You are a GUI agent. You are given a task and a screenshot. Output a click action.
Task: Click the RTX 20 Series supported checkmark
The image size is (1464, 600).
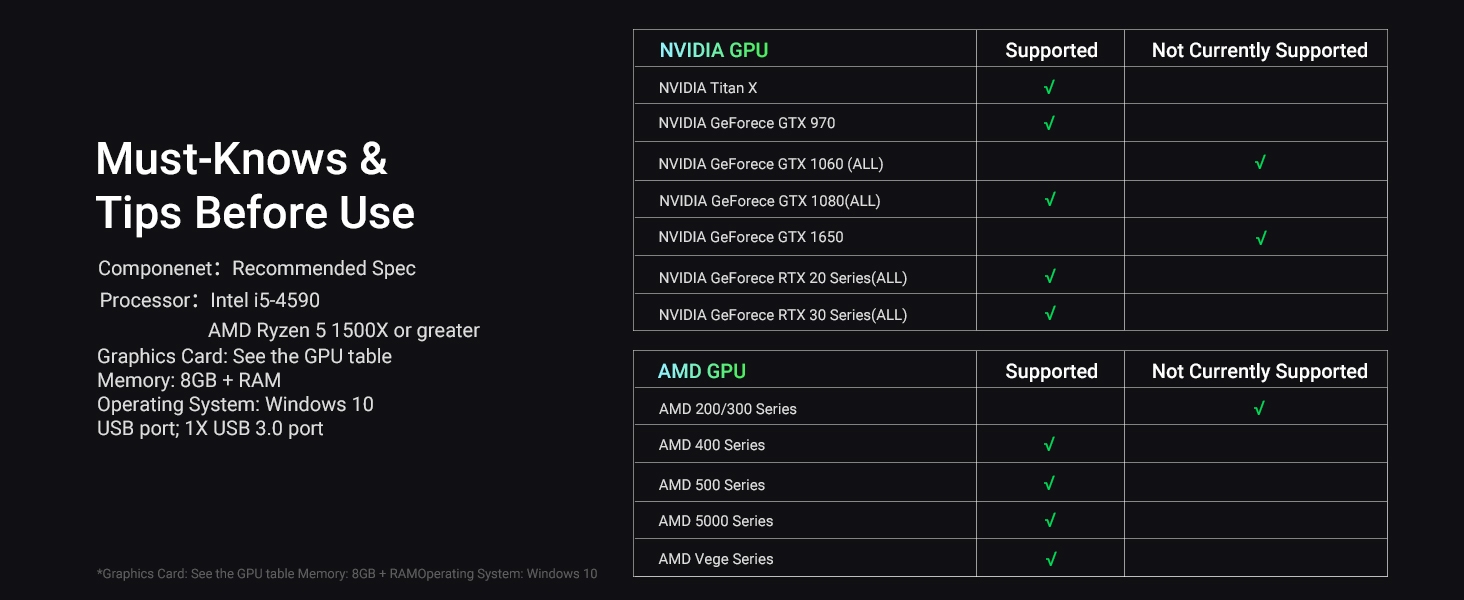(1049, 277)
